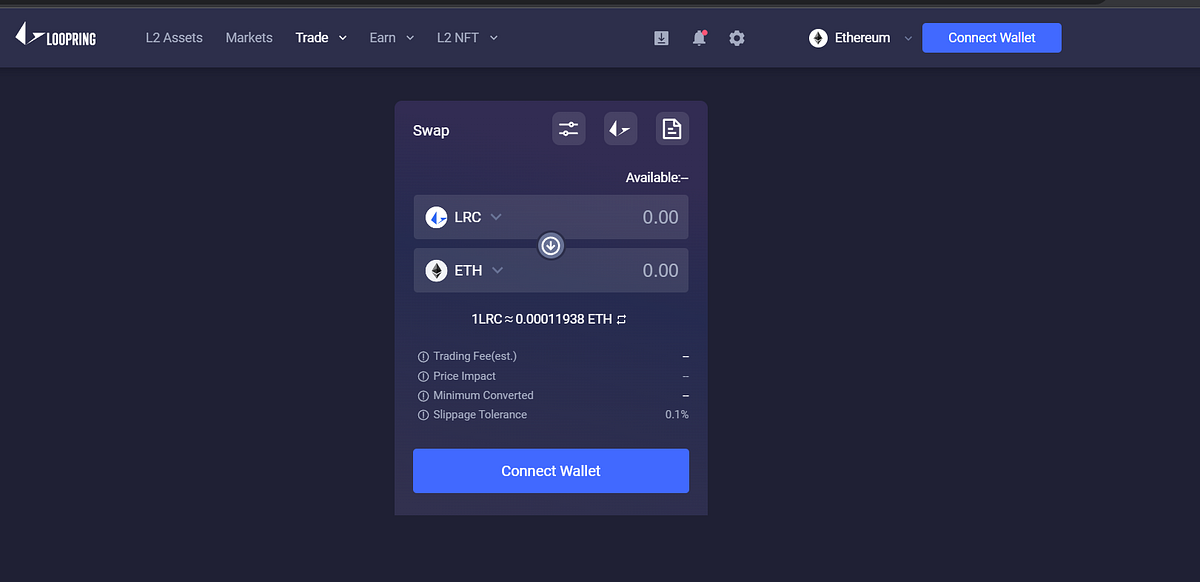Open the ETH token selector
This screenshot has width=1200, height=582.
click(x=464, y=270)
